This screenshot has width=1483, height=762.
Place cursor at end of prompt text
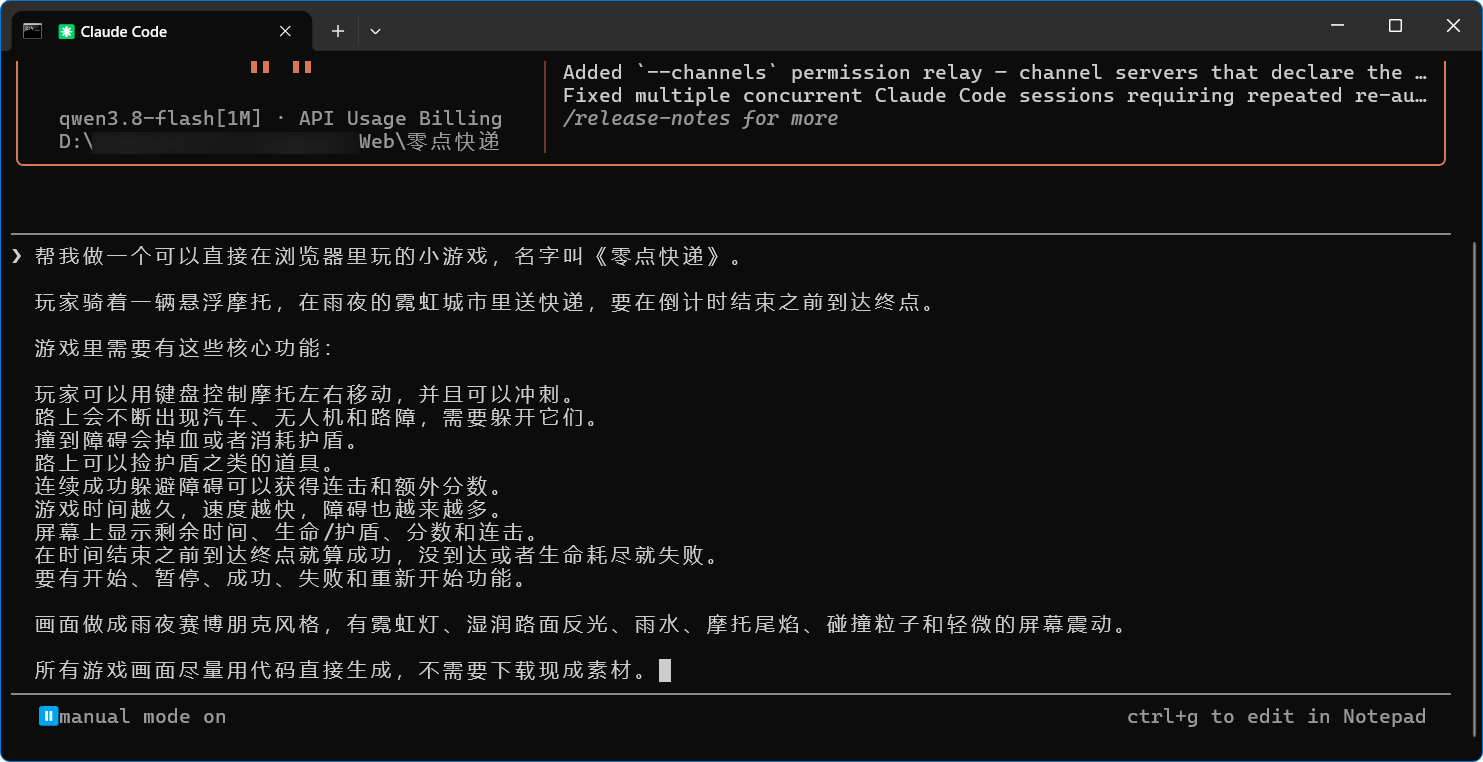pyautogui.click(x=665, y=671)
